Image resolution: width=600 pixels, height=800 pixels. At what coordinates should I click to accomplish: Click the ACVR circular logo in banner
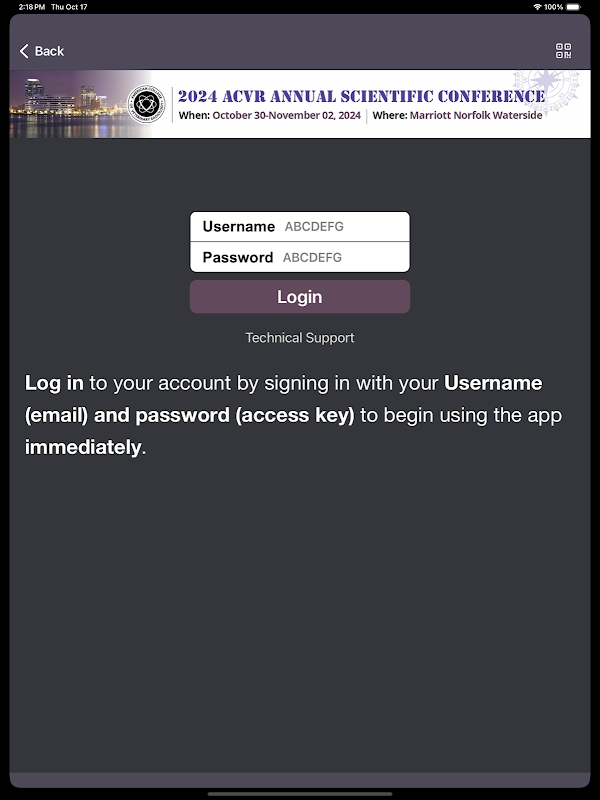[x=146, y=104]
